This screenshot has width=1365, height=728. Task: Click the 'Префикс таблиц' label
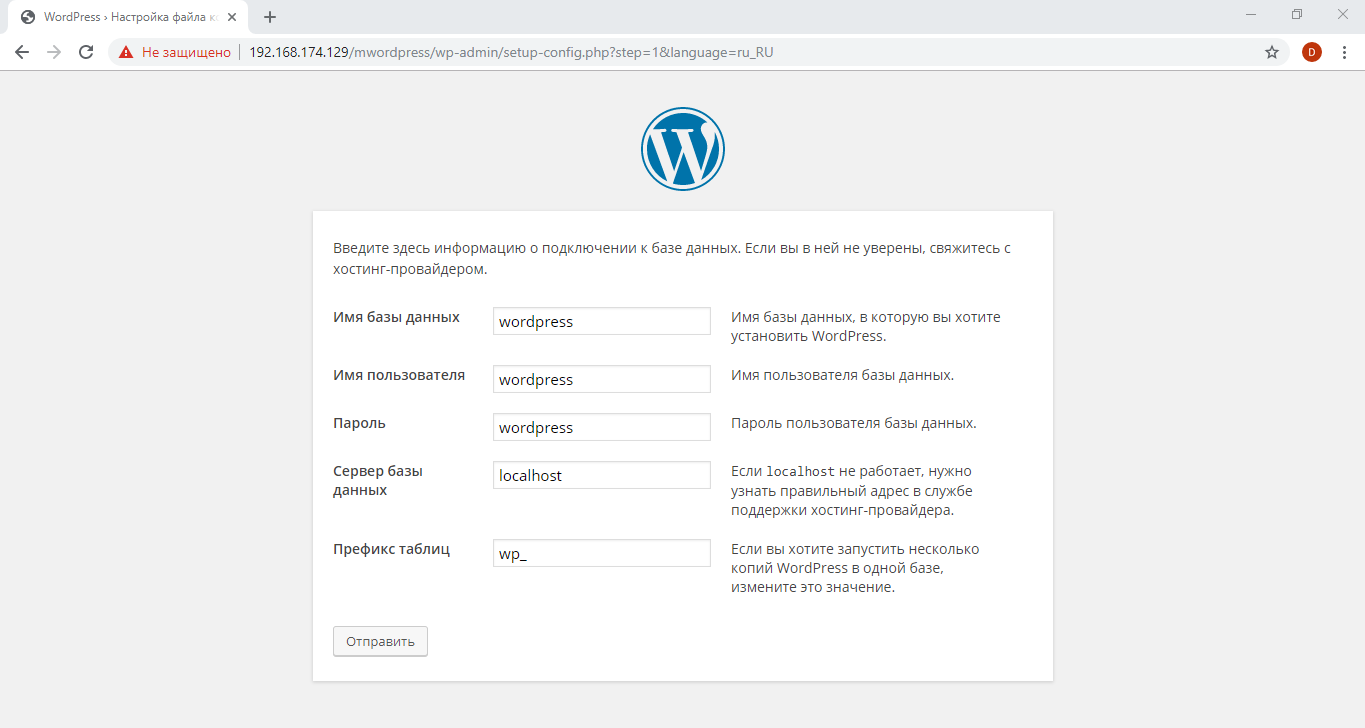click(x=391, y=549)
